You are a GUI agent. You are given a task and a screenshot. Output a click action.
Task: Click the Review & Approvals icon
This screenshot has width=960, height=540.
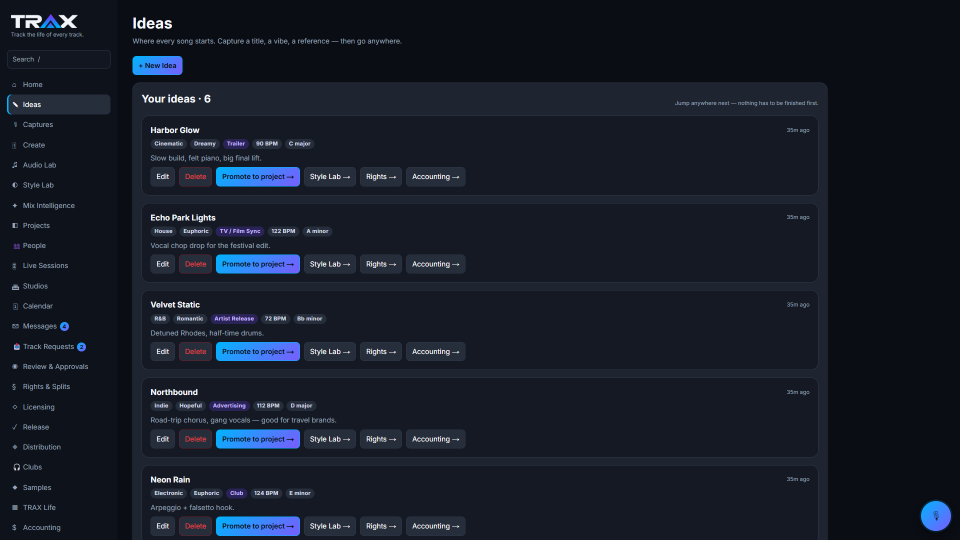[15, 367]
